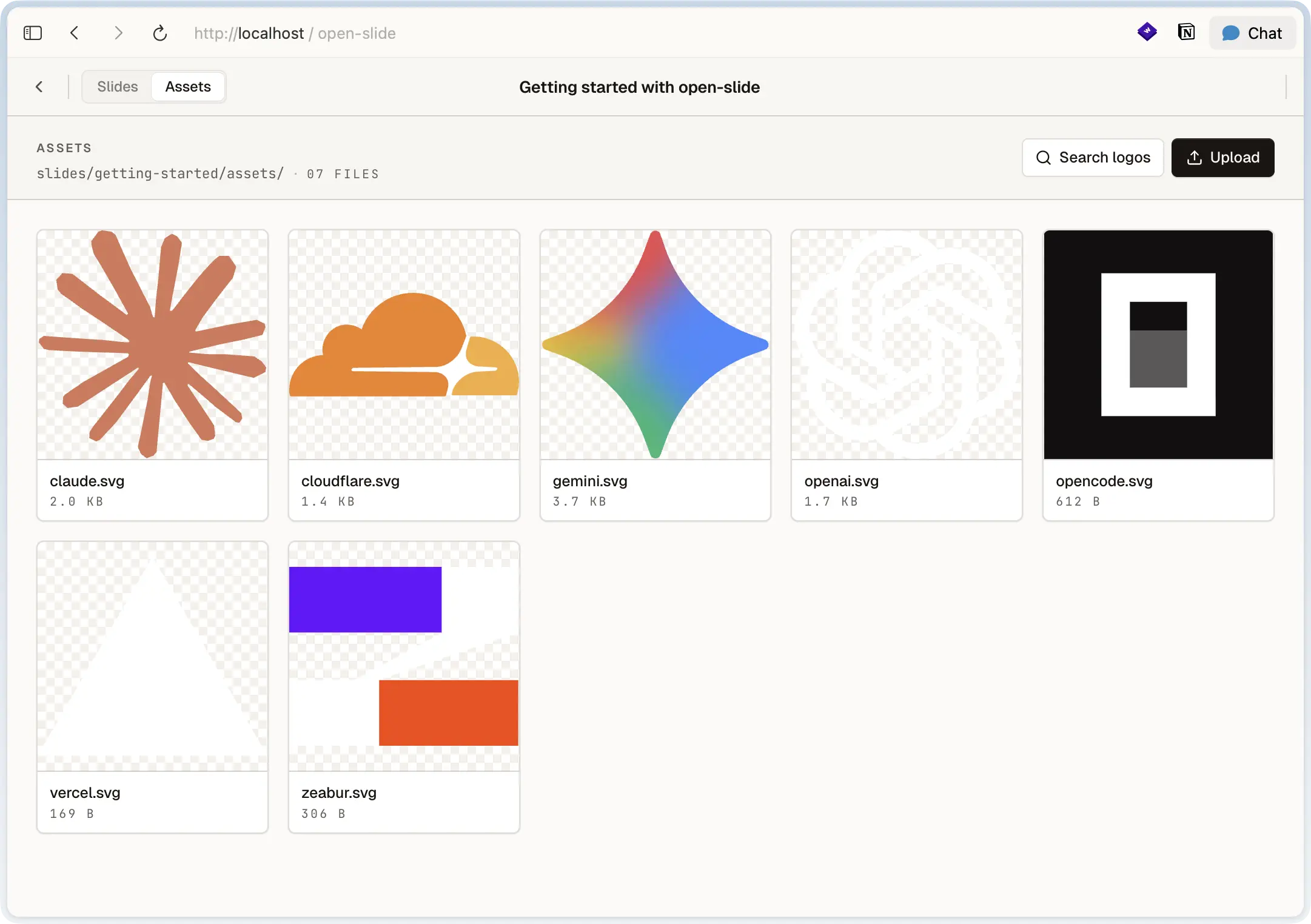Open the purple diamond extension icon

[1147, 32]
